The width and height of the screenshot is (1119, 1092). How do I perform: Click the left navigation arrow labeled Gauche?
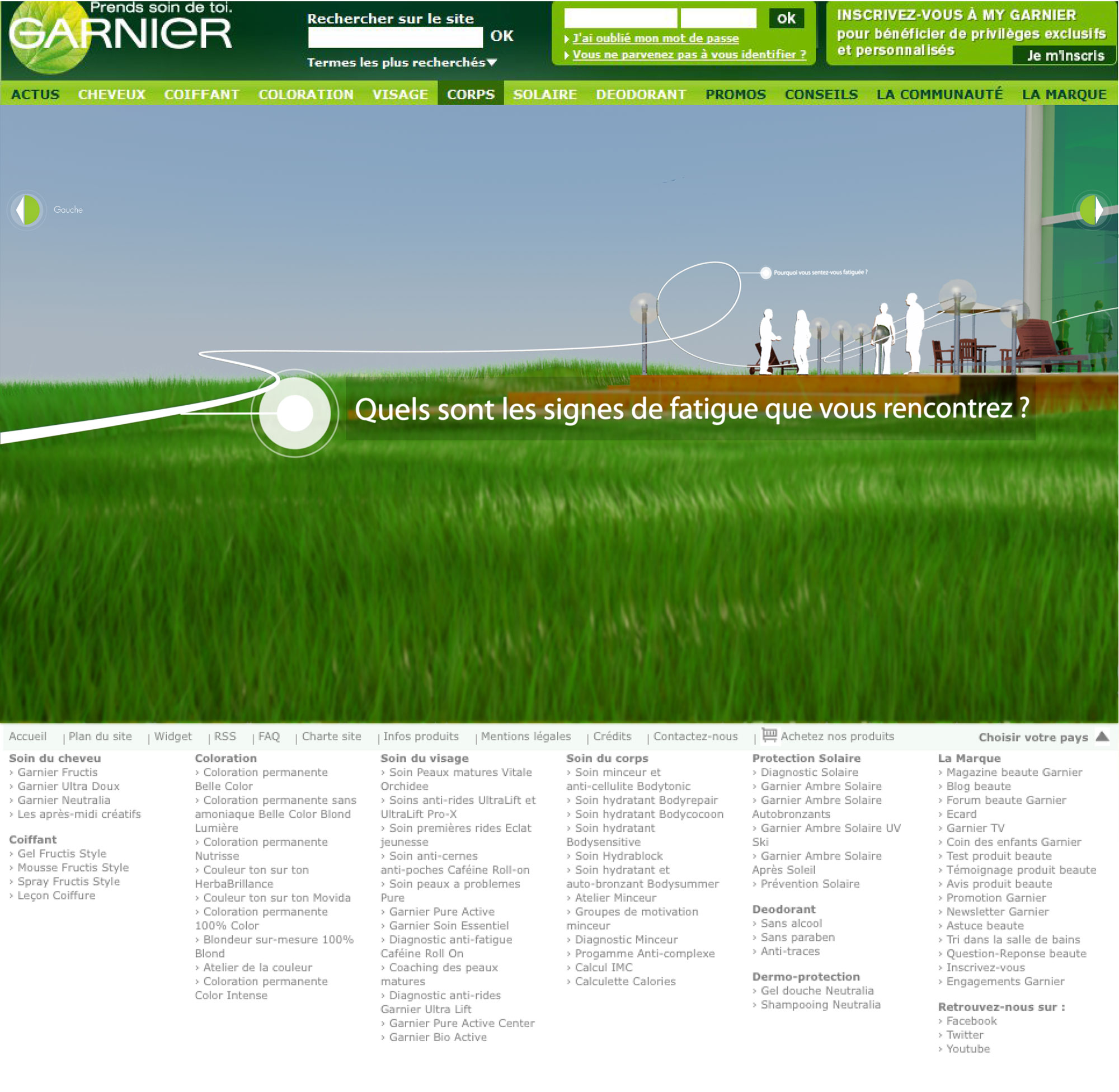(27, 210)
